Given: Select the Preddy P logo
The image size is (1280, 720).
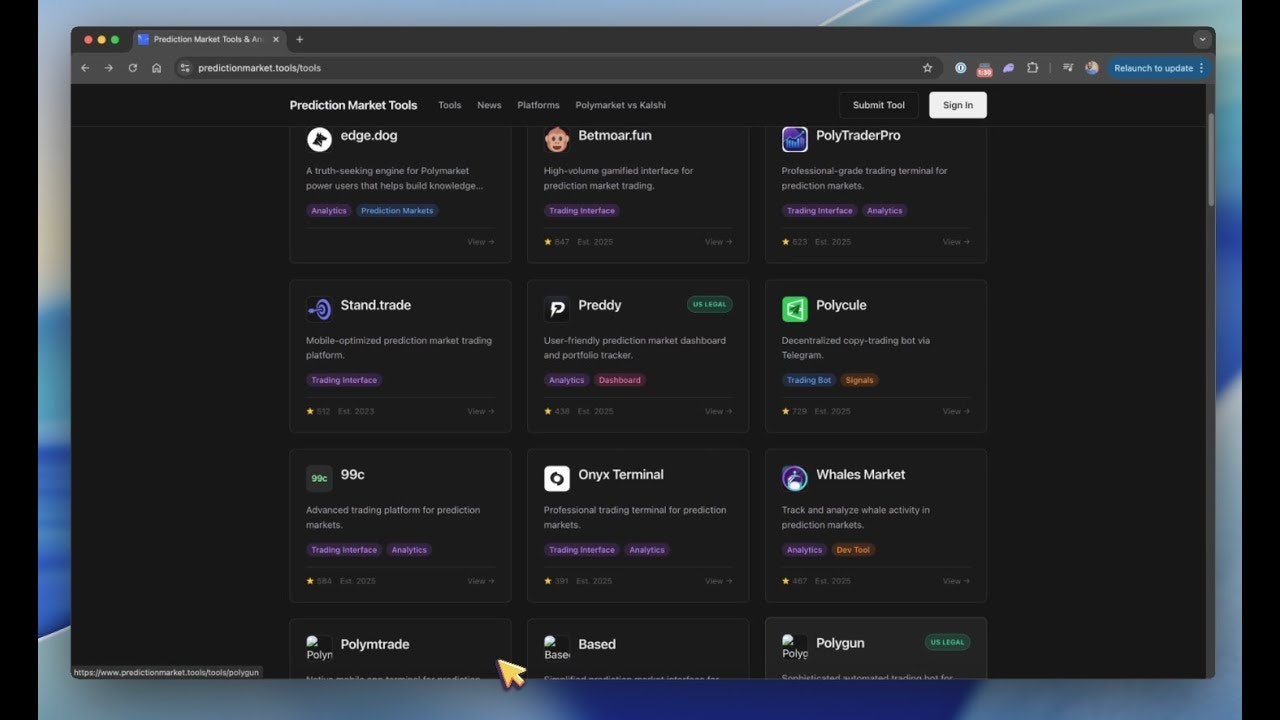Looking at the screenshot, I should 556,308.
